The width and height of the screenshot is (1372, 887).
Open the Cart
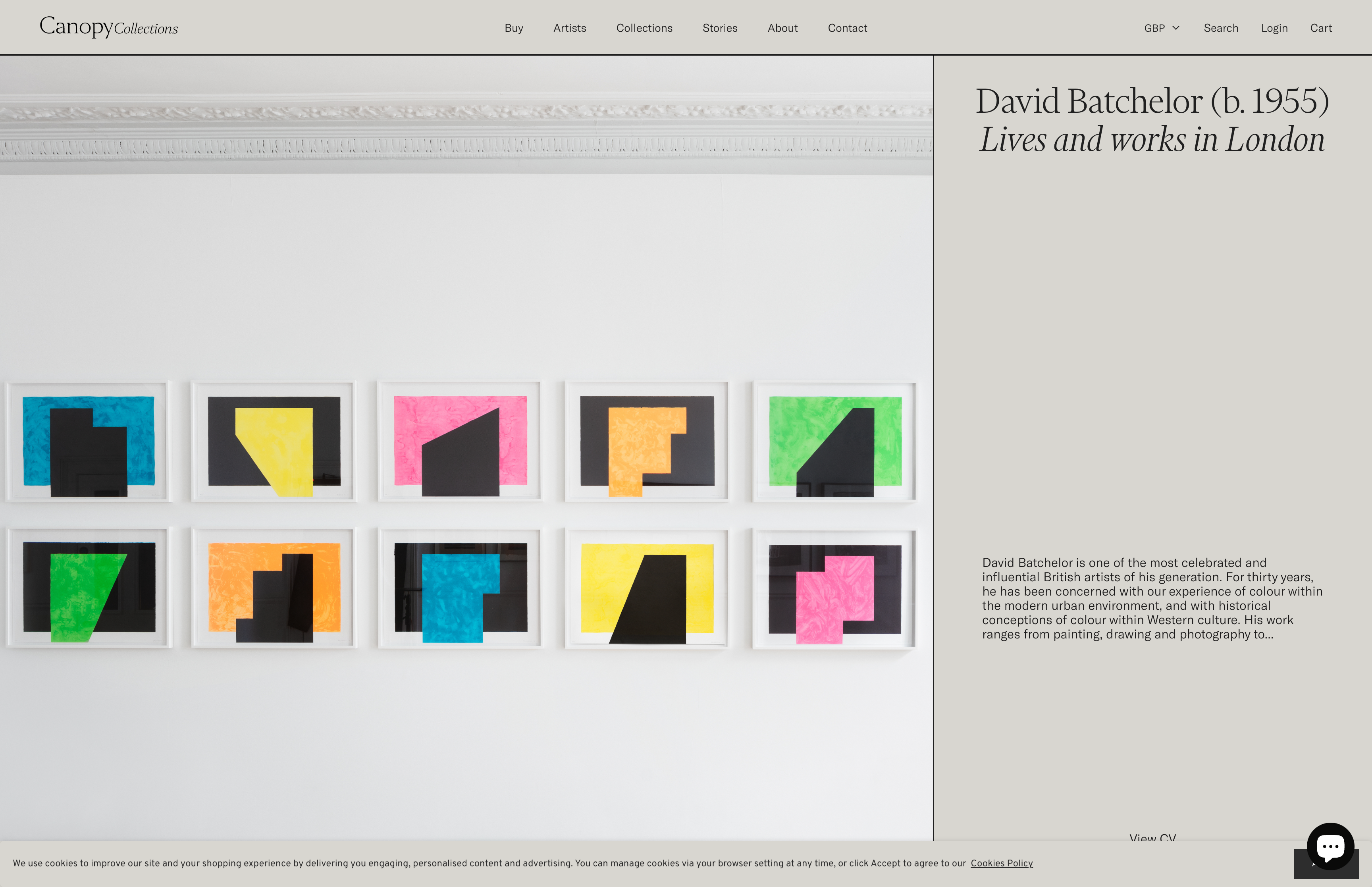click(1321, 28)
